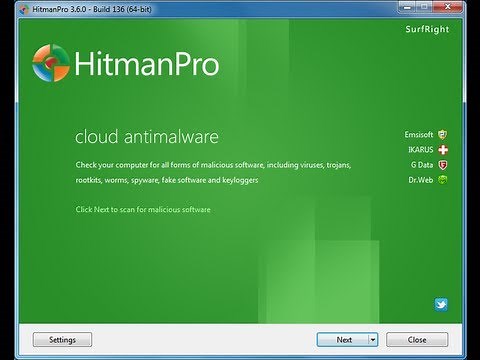Minimize the HitmanPro window
The height and width of the screenshot is (360, 480).
(x=407, y=7)
